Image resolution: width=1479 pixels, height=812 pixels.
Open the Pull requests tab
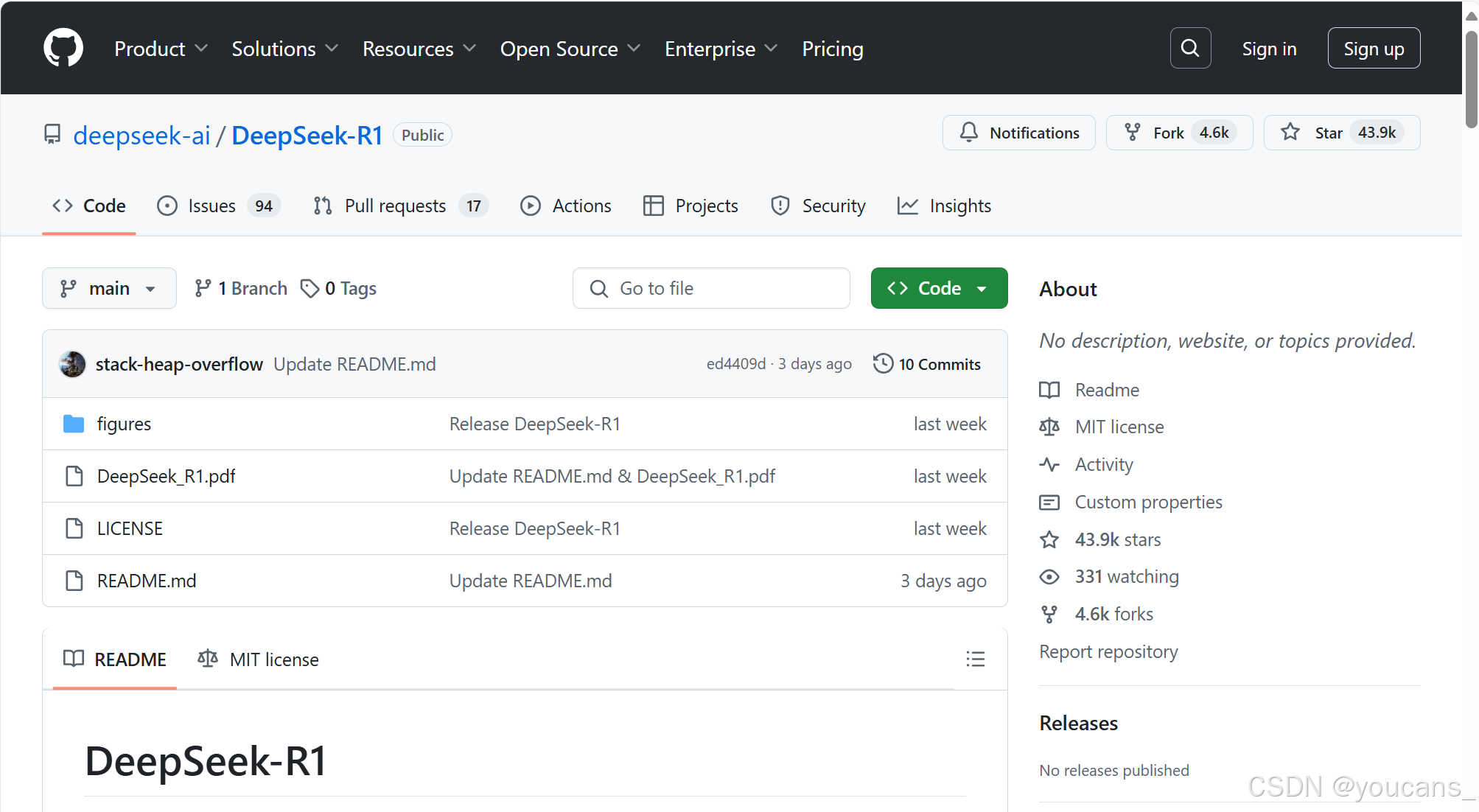(x=400, y=206)
